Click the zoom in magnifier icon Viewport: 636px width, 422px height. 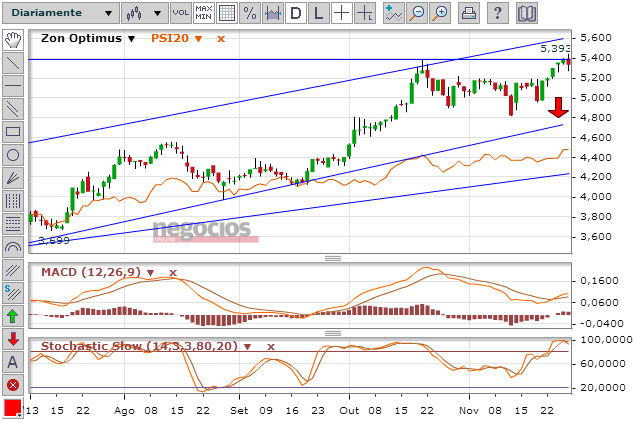(440, 13)
